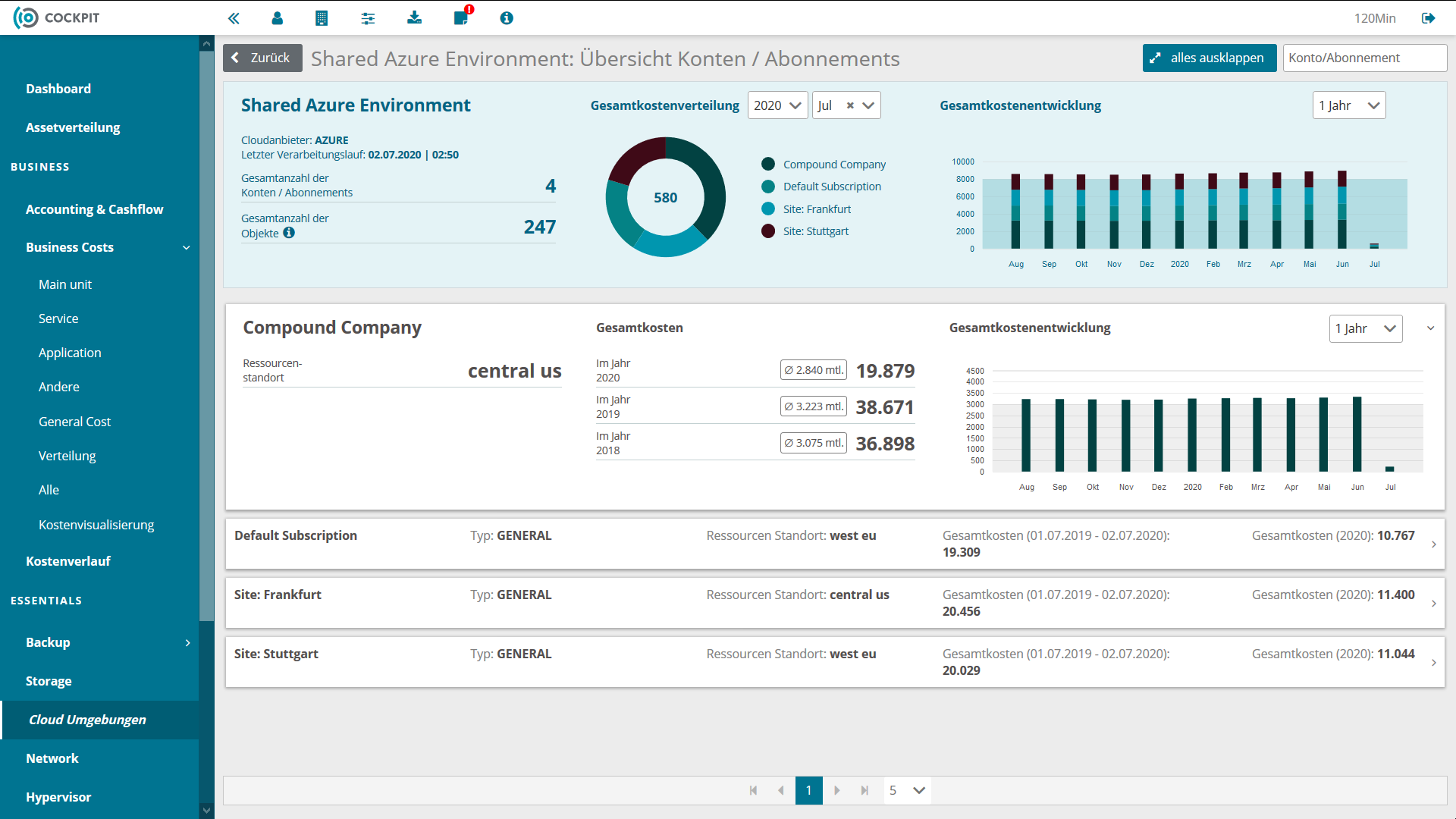The width and height of the screenshot is (1456, 819).
Task: Open Kostenvisualisierung menu item
Action: (96, 525)
